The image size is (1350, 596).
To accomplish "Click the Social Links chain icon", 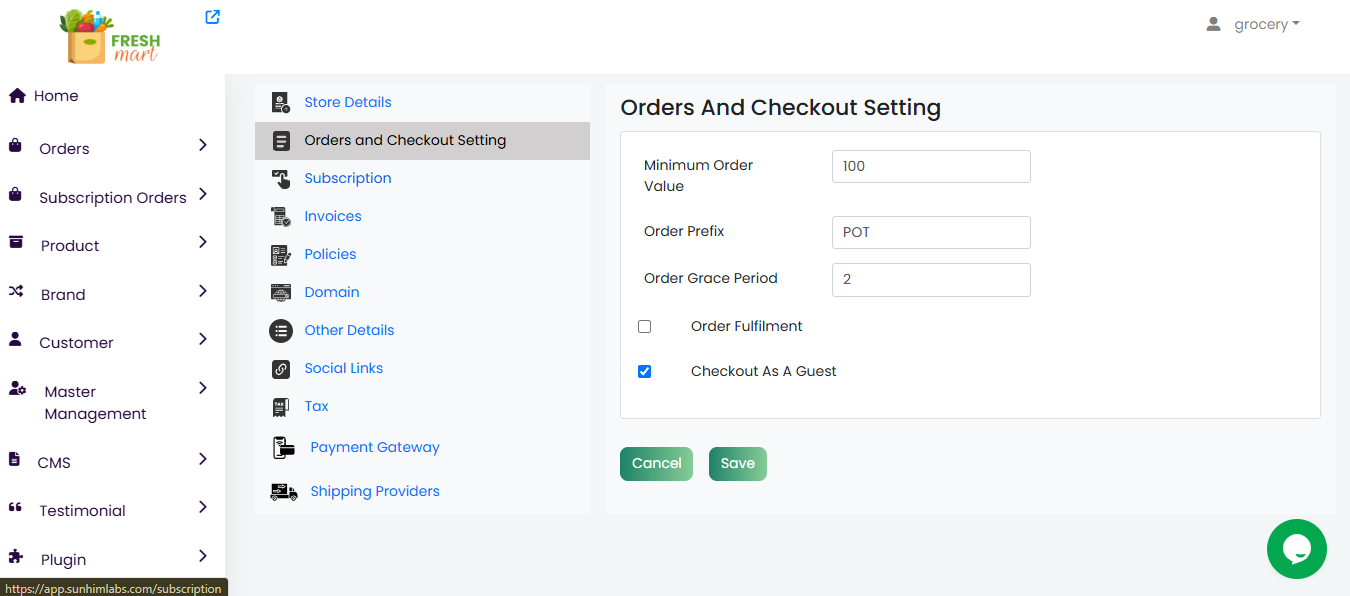I will tap(281, 369).
